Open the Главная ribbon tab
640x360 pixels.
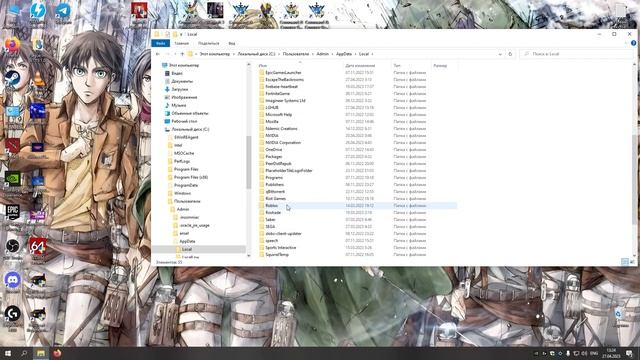pos(182,43)
